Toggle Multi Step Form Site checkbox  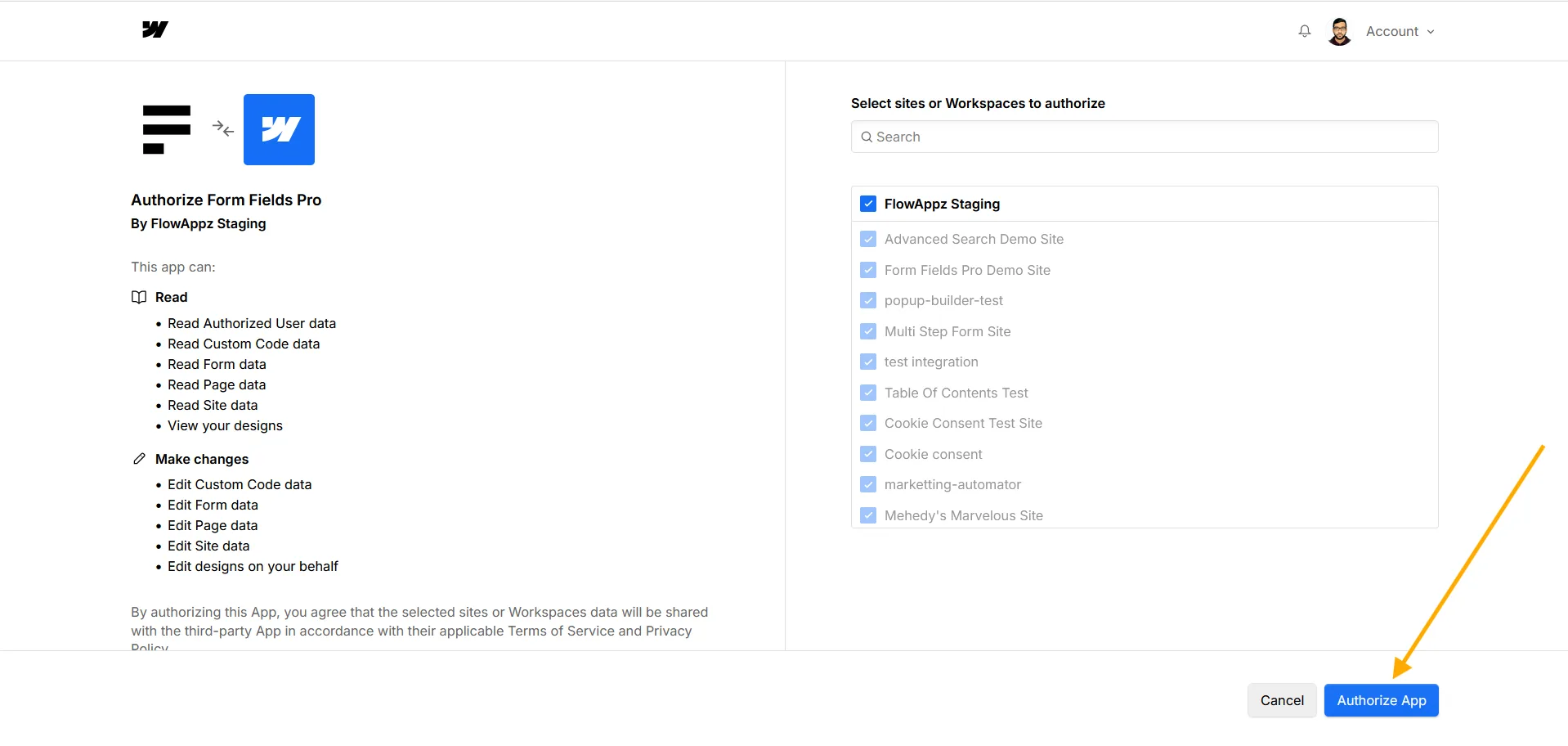[868, 331]
